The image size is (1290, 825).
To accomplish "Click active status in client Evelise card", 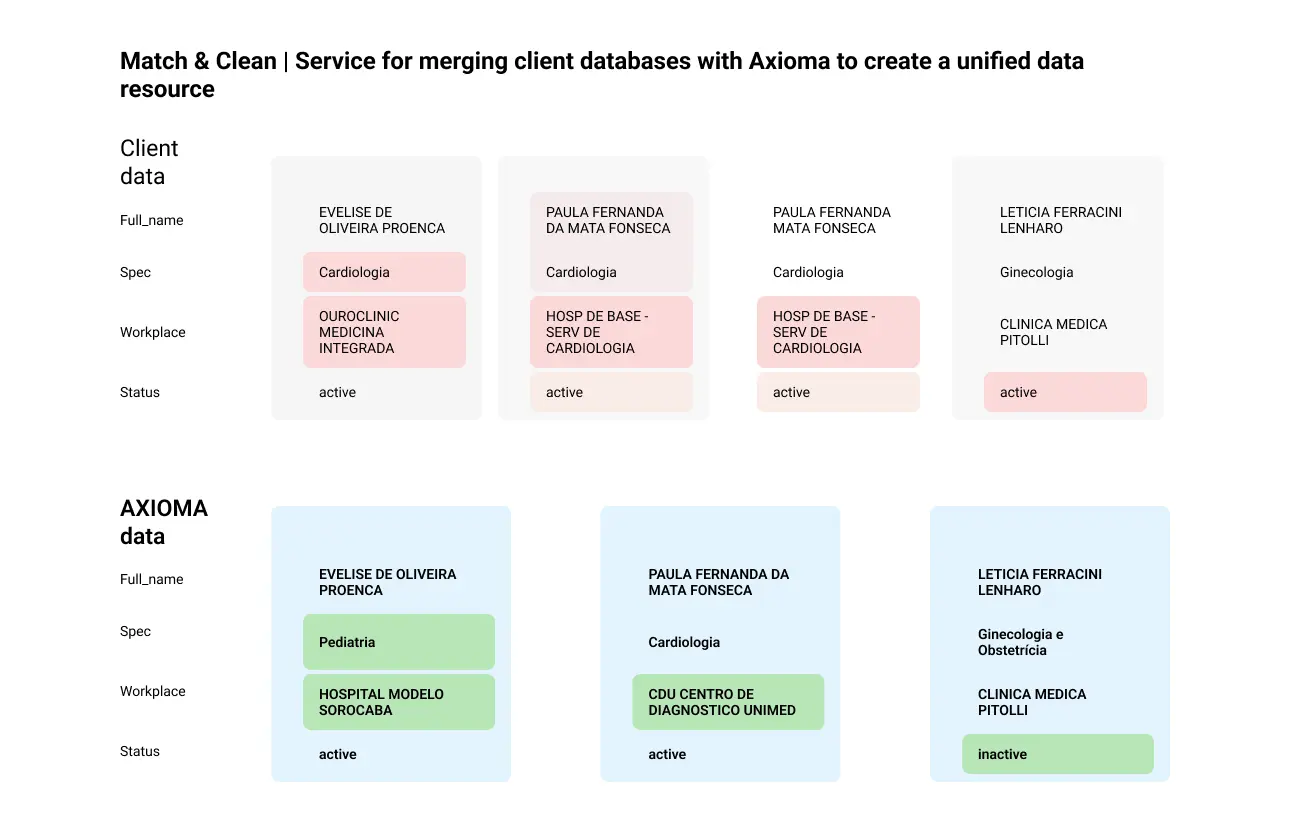I will [x=337, y=392].
